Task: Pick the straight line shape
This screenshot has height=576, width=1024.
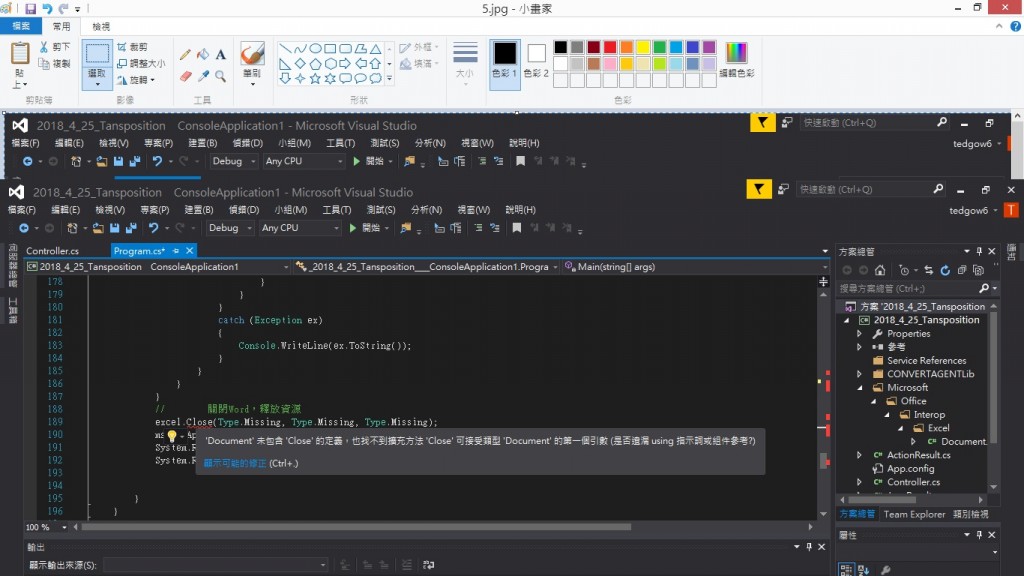Action: click(x=285, y=48)
